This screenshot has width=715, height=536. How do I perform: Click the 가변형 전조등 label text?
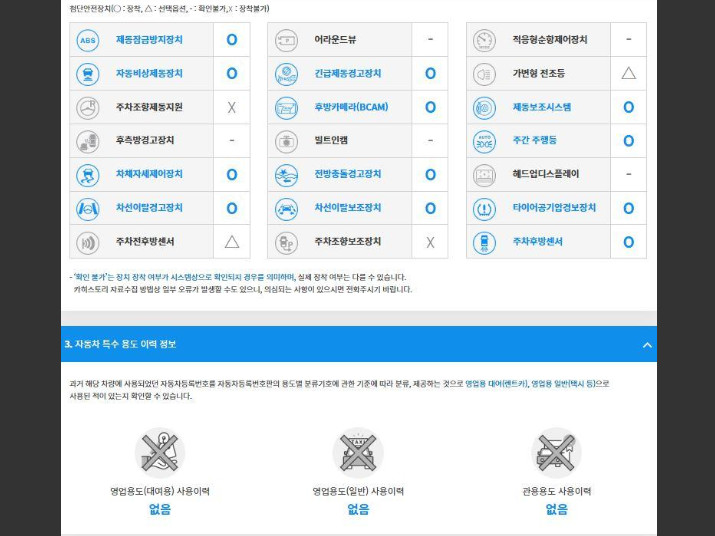point(539,73)
